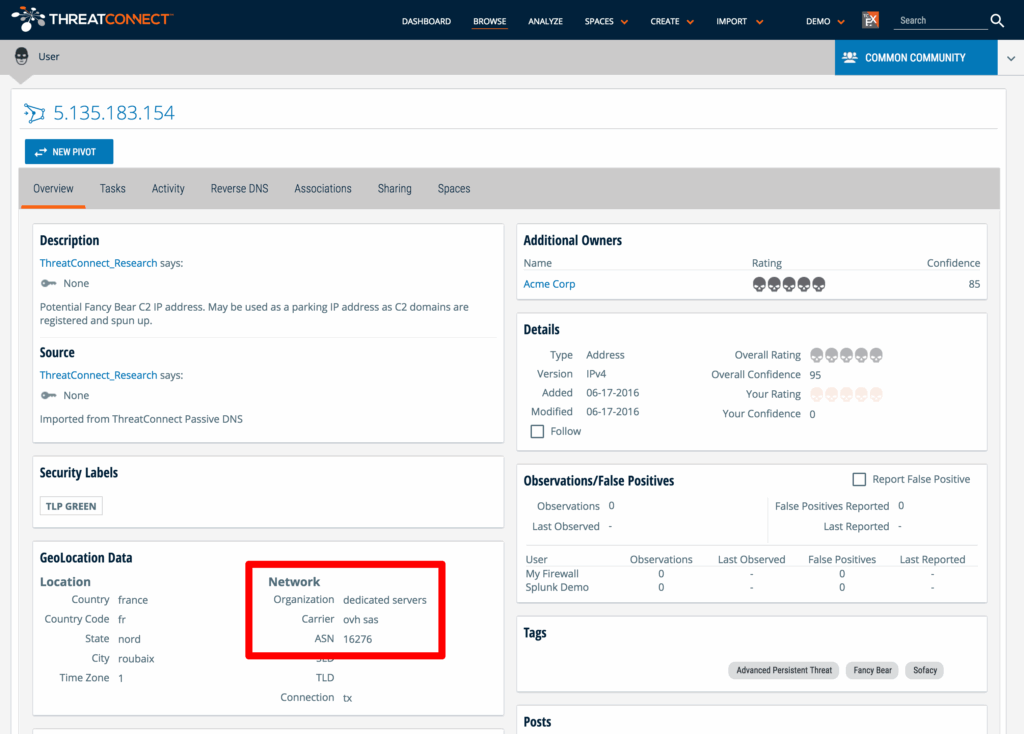
Task: Click the ThreatConnect logo
Action: click(x=92, y=19)
